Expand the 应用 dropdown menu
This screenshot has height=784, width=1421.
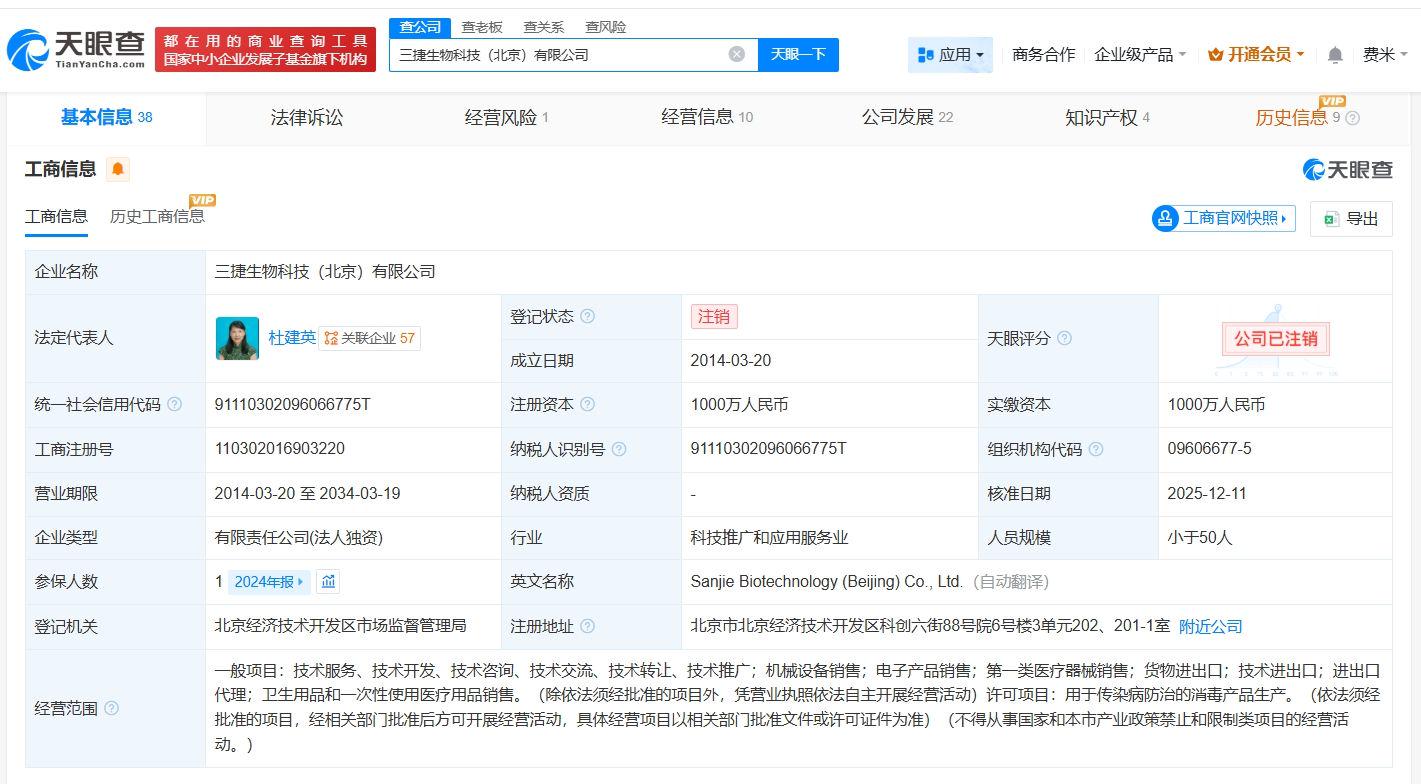(x=950, y=55)
